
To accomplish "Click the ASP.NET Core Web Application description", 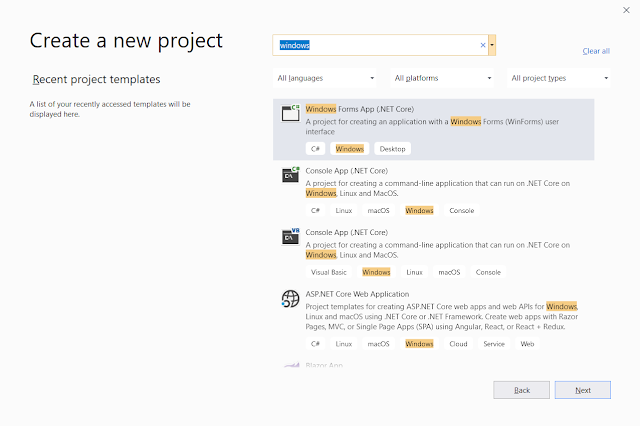I will [442, 317].
